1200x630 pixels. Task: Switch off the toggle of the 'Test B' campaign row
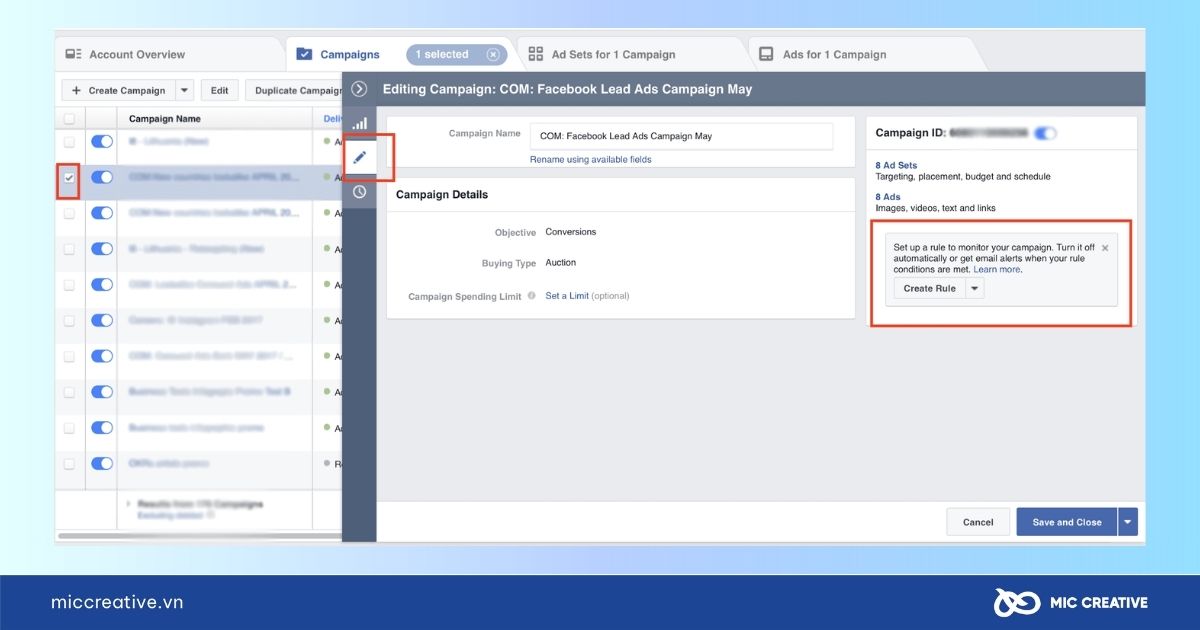coord(102,392)
